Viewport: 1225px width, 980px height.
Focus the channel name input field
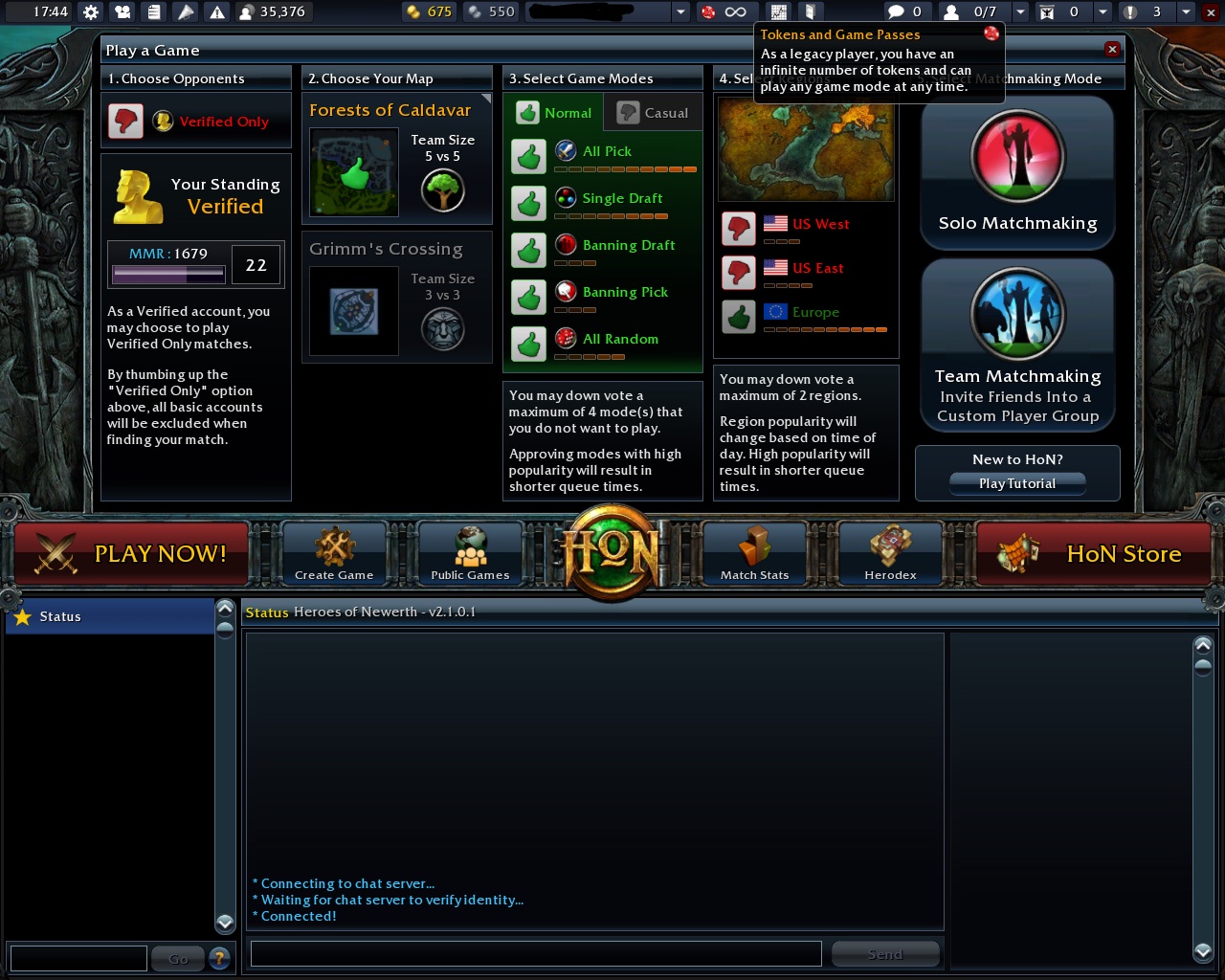(x=78, y=958)
